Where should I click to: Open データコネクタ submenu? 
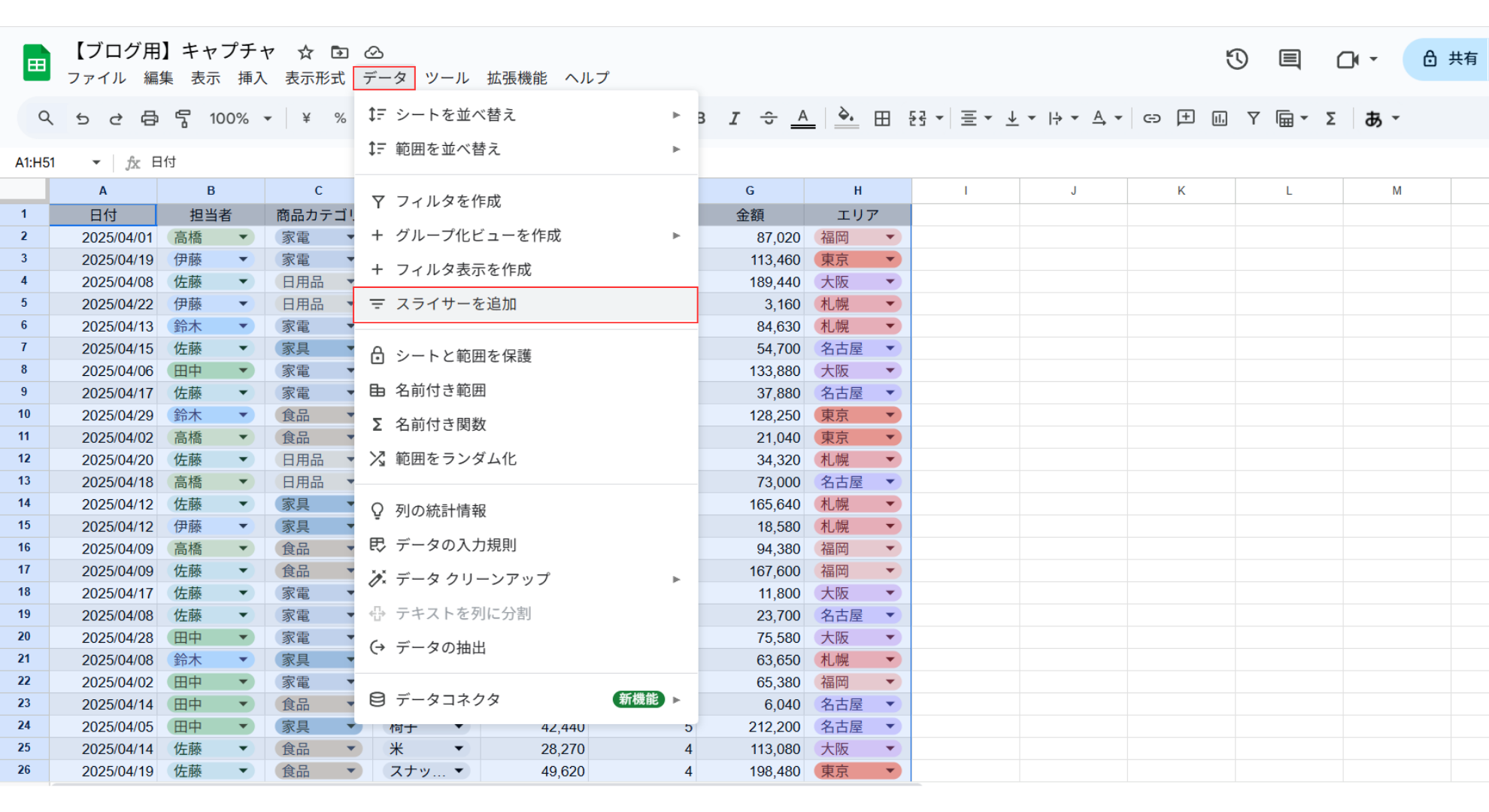click(525, 700)
